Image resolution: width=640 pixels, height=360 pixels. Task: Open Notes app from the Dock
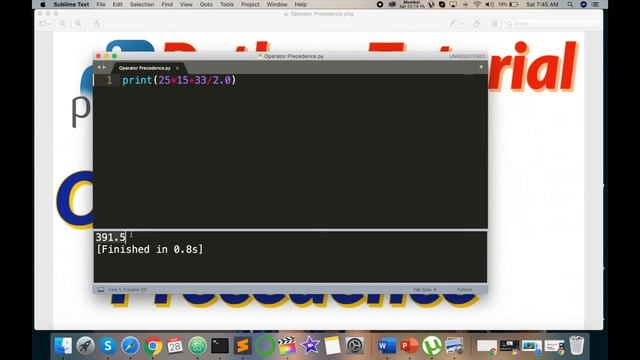coord(332,346)
